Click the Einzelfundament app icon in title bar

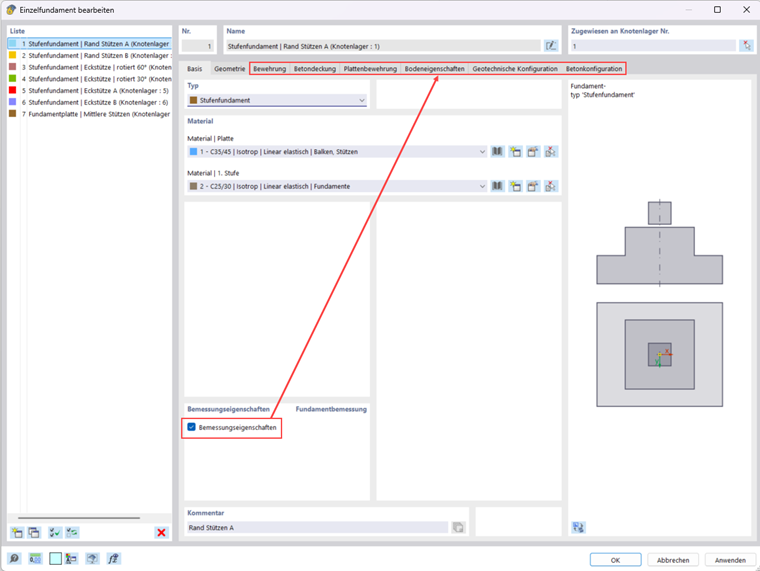tap(11, 10)
